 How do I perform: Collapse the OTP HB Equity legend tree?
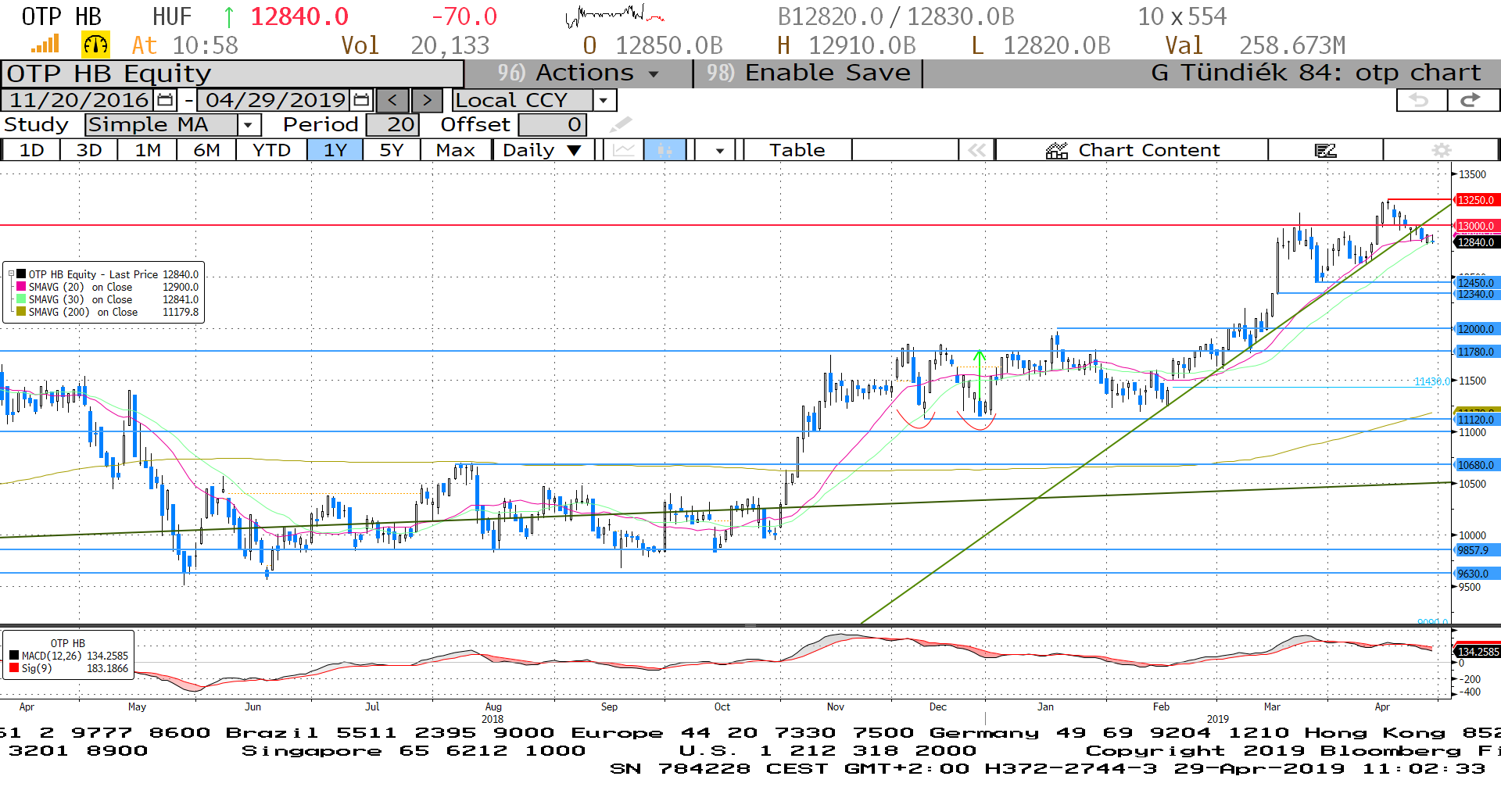(11, 274)
